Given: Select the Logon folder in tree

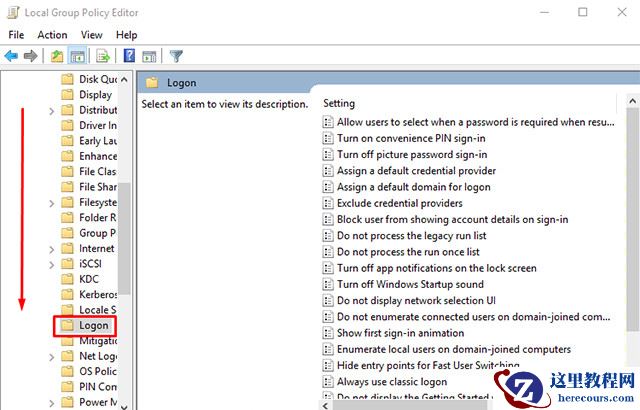Looking at the screenshot, I should [85, 326].
